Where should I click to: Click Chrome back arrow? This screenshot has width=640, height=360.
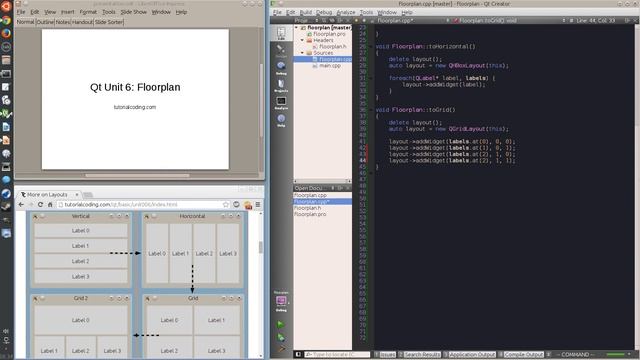pos(21,204)
